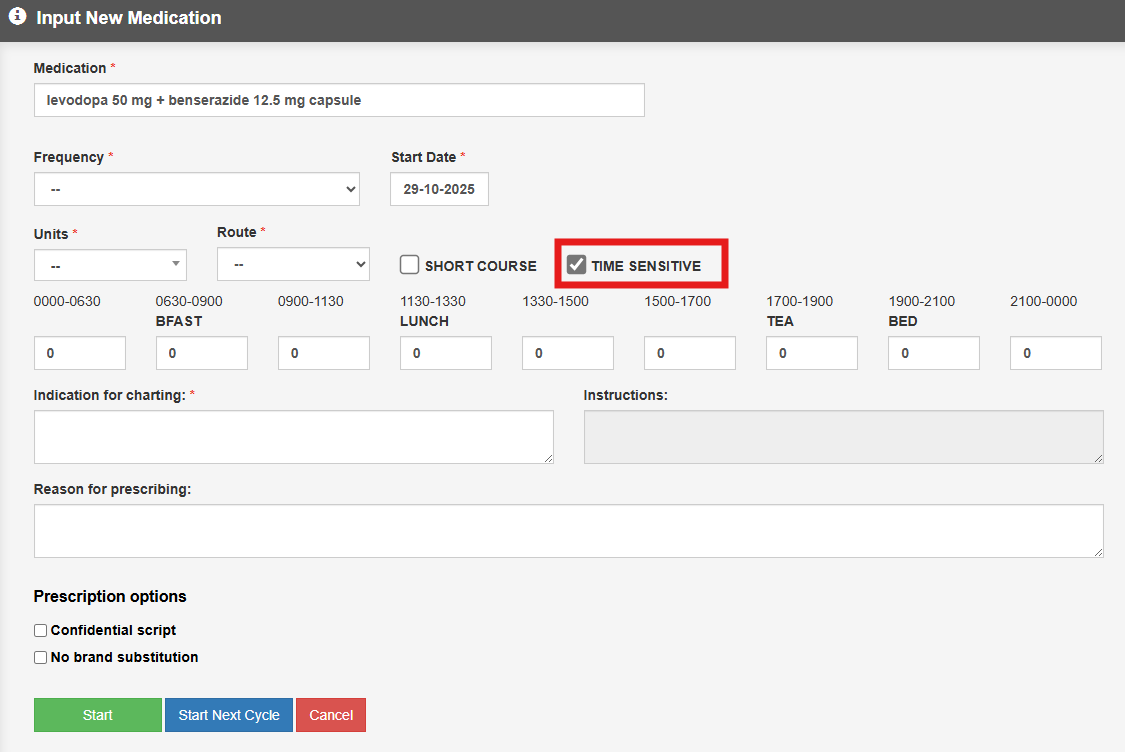
Task: Click the Reason for prescribing text area
Action: click(x=568, y=531)
